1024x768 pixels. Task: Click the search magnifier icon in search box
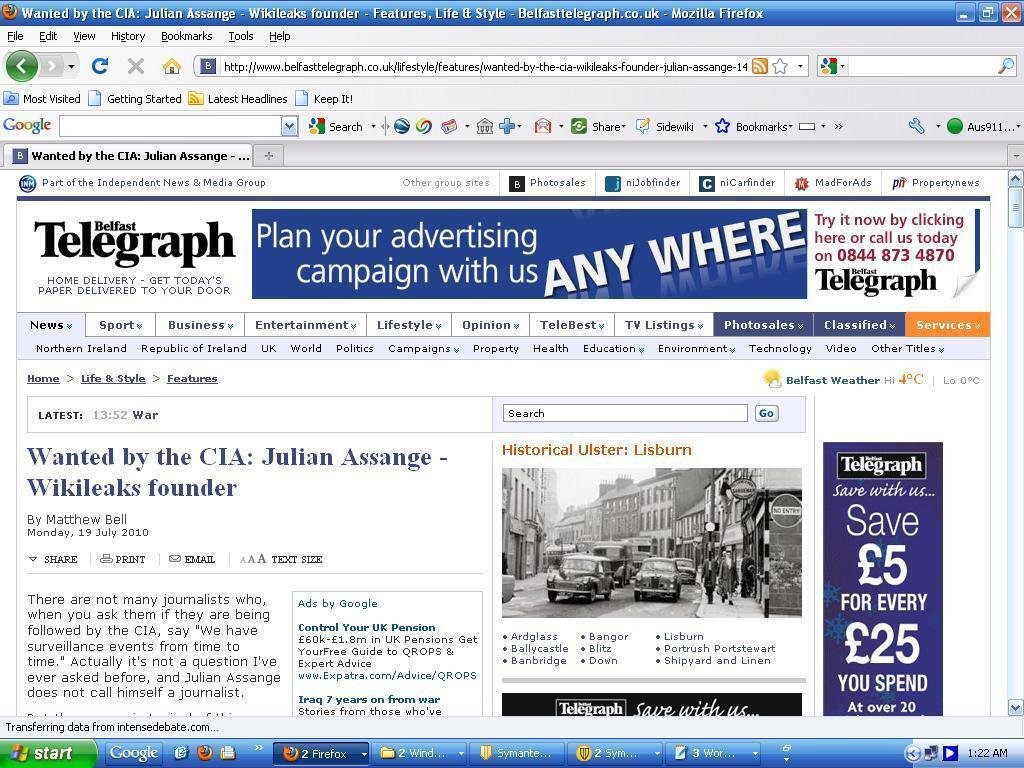tap(1006, 66)
